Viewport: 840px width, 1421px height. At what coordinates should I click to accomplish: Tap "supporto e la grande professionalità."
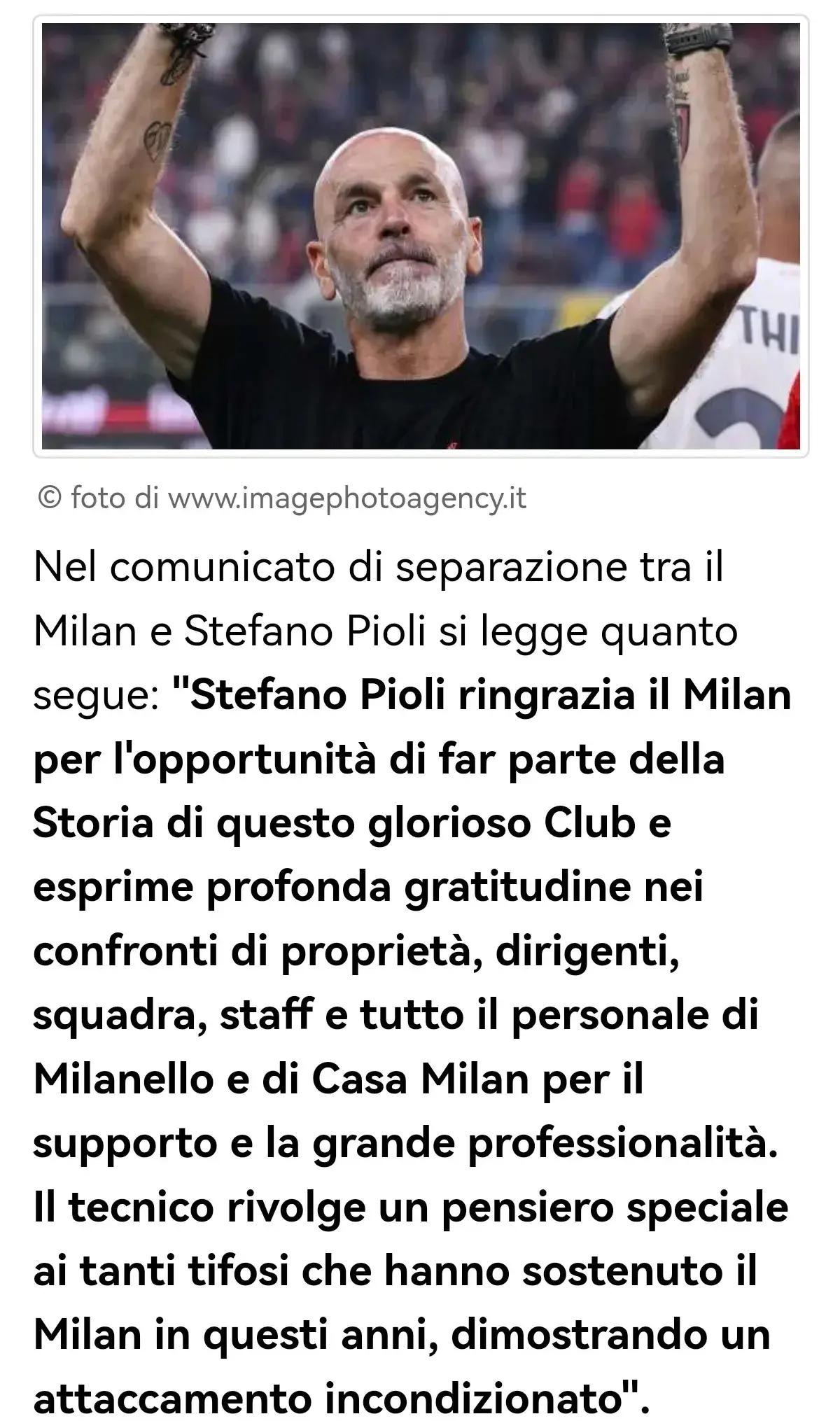405,1144
